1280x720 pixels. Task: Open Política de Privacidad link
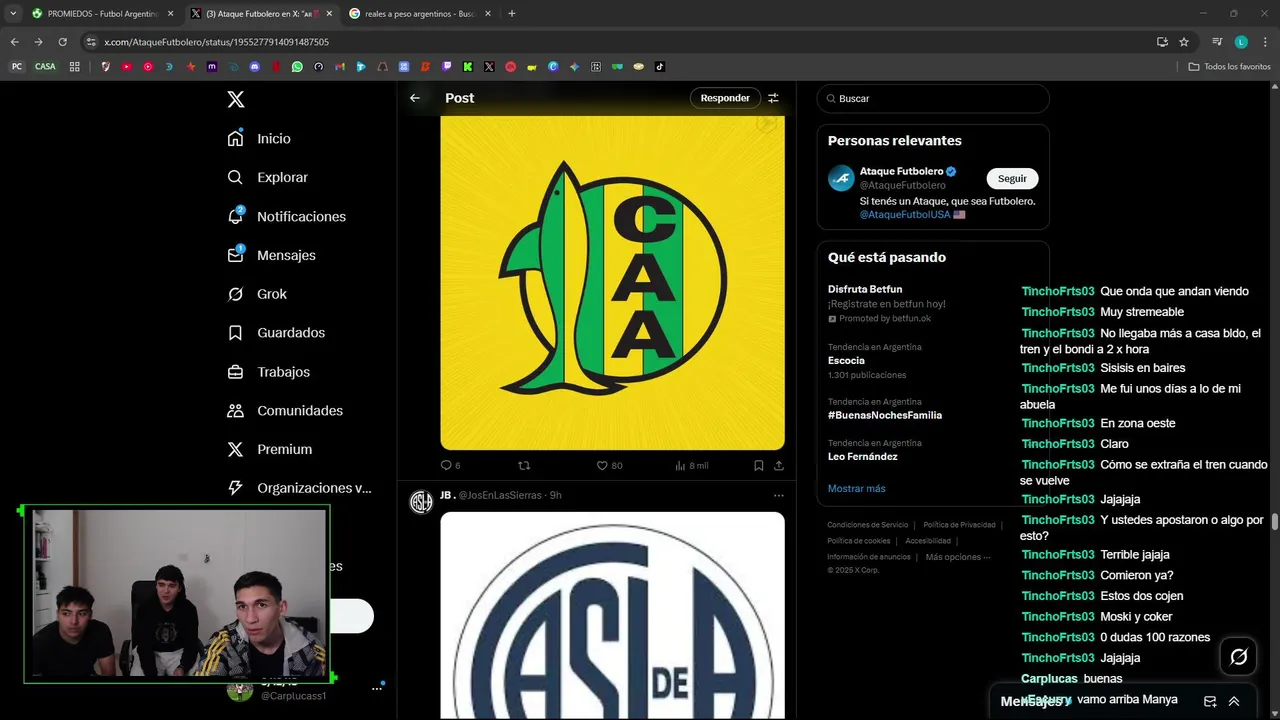(959, 525)
